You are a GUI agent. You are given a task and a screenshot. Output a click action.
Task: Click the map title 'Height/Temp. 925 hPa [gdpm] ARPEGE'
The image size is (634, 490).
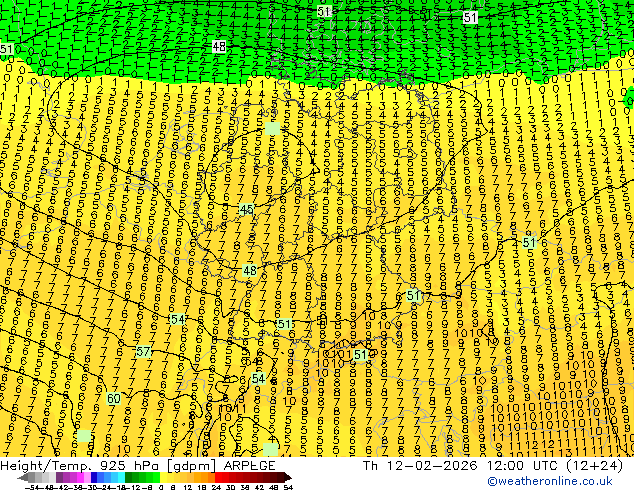point(137,465)
